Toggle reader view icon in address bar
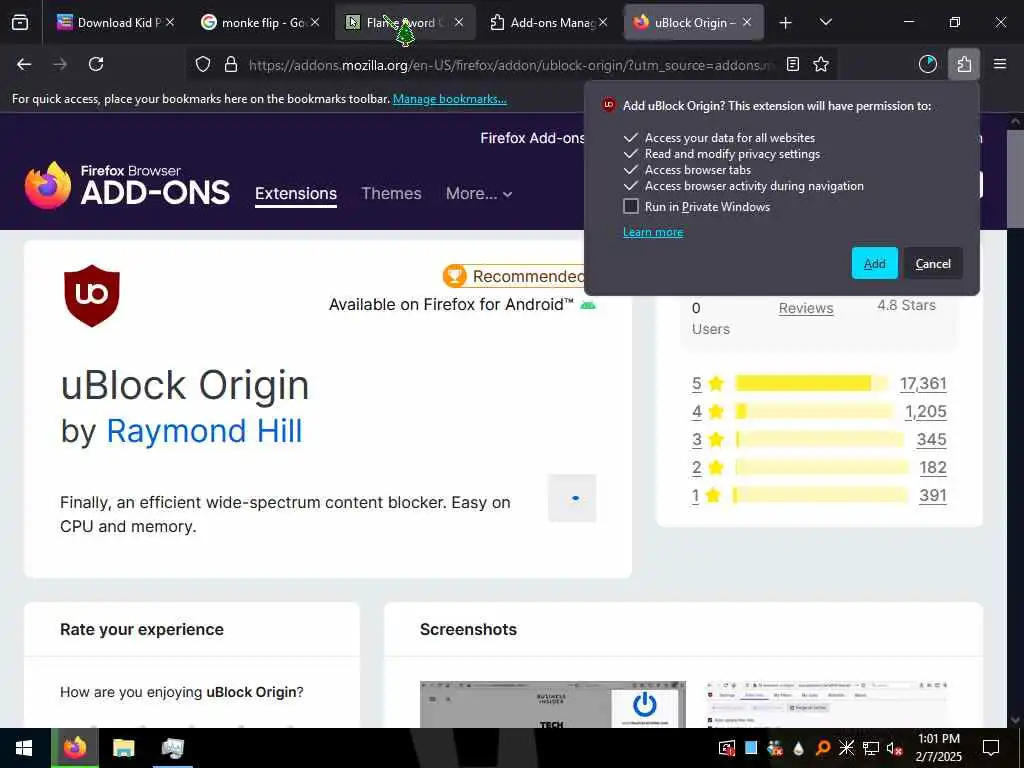The width and height of the screenshot is (1024, 768). (793, 64)
